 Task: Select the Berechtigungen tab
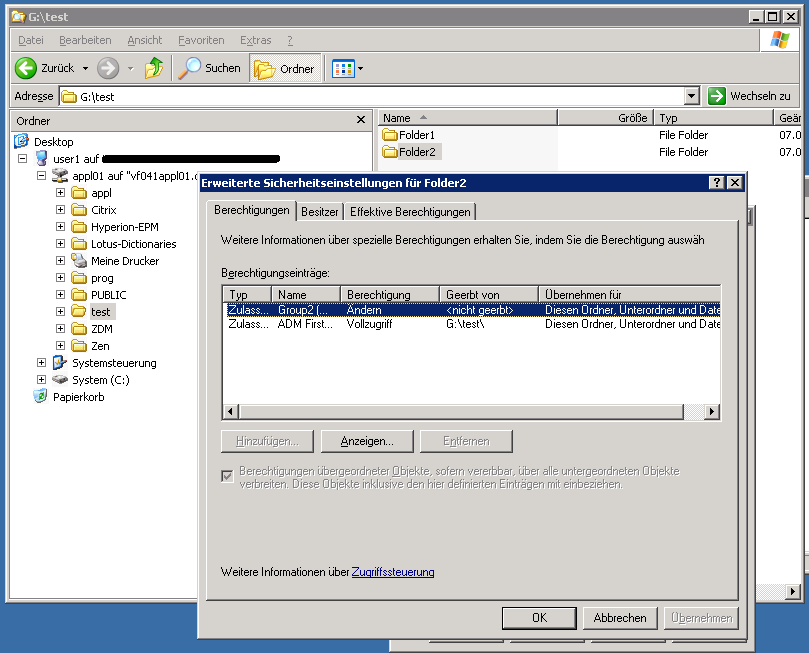[252, 210]
